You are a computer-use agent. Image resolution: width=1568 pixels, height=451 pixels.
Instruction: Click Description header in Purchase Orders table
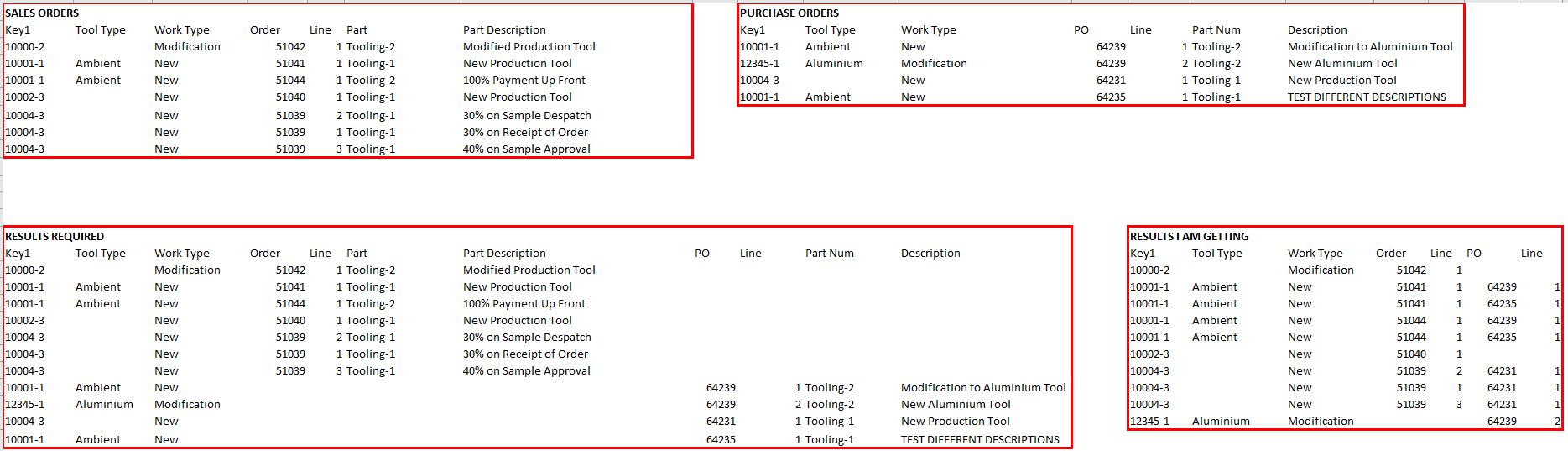tap(1317, 30)
